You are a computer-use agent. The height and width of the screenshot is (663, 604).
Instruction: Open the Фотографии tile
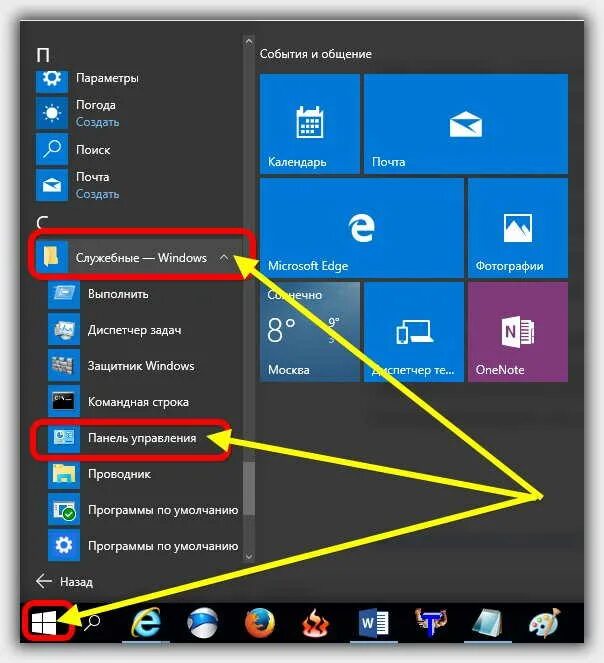(x=518, y=227)
